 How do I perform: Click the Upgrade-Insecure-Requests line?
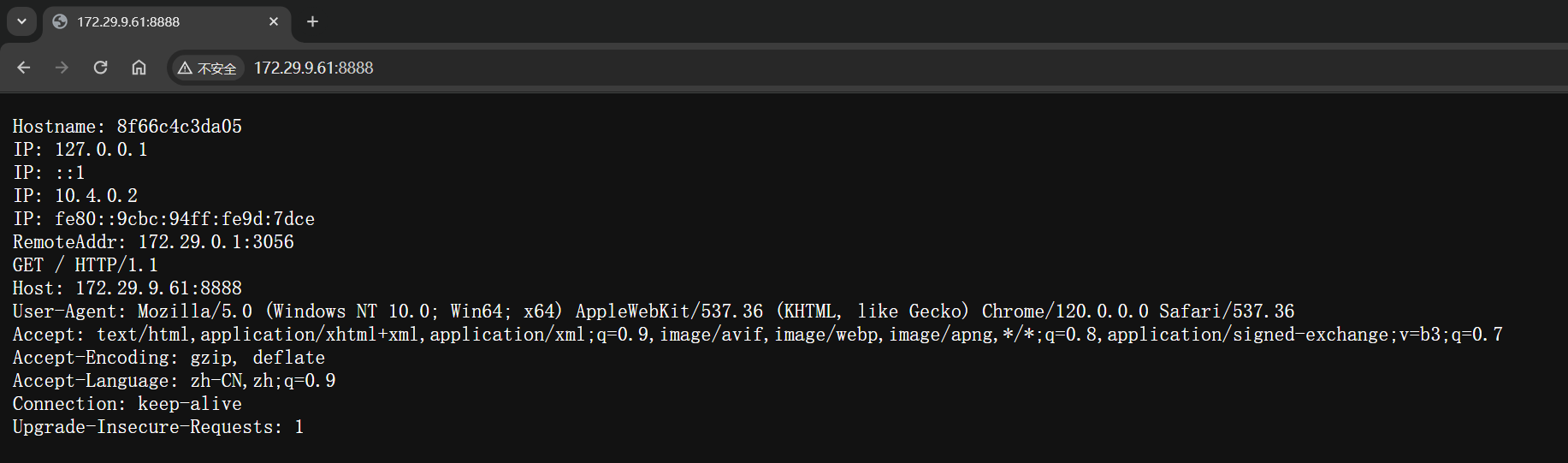(x=158, y=427)
